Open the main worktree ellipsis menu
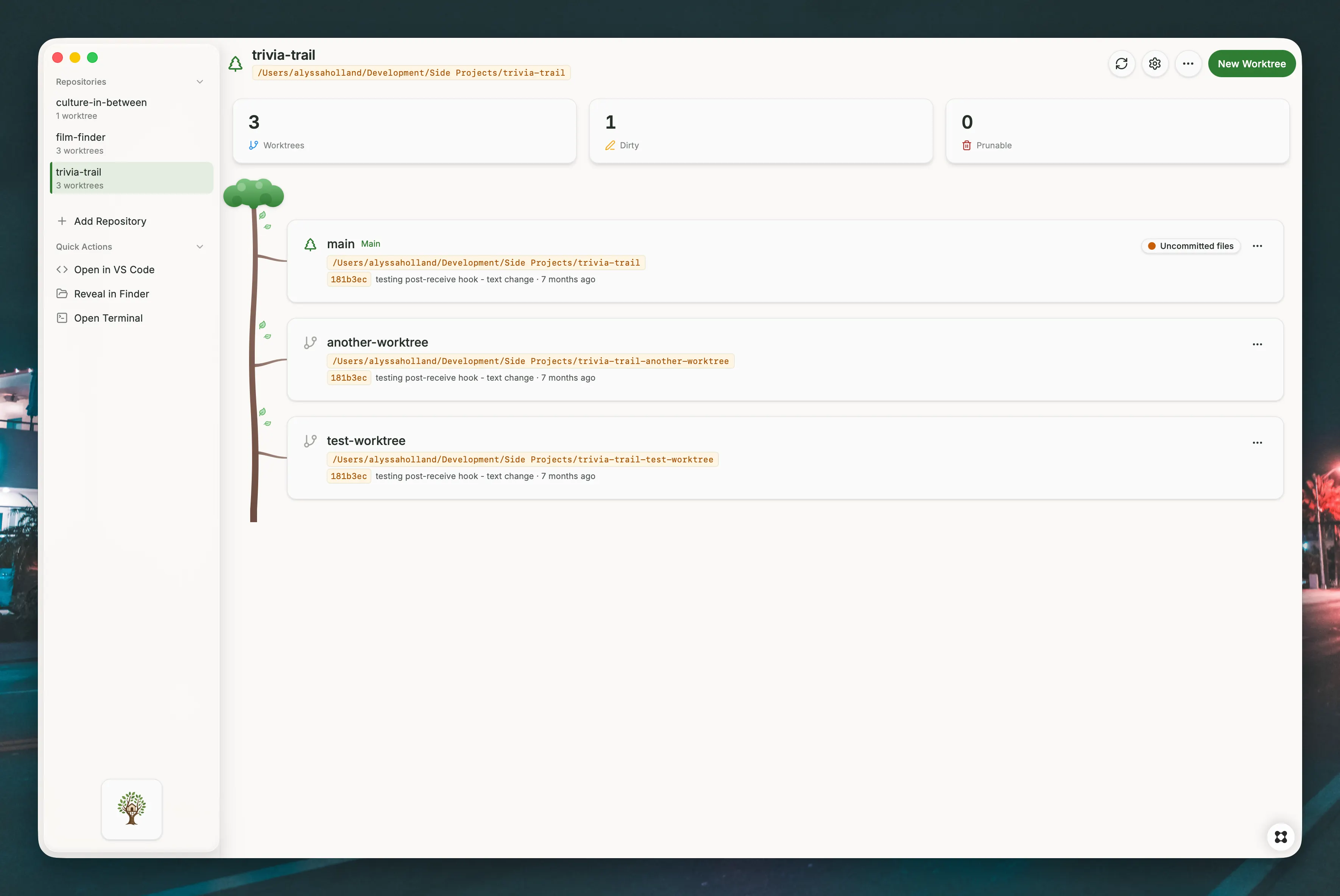 (1257, 246)
